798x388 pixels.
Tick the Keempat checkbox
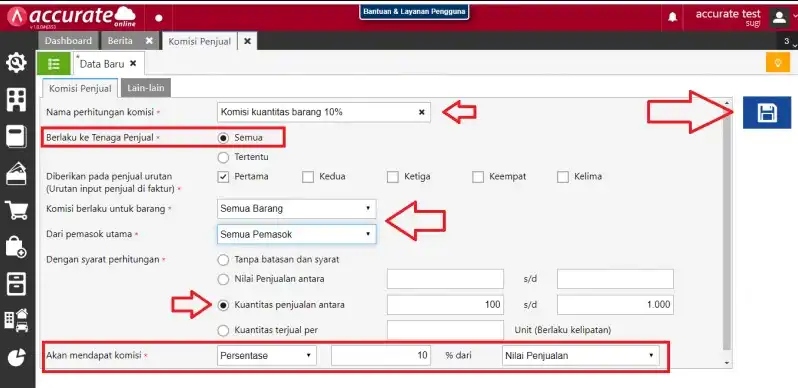point(477,177)
